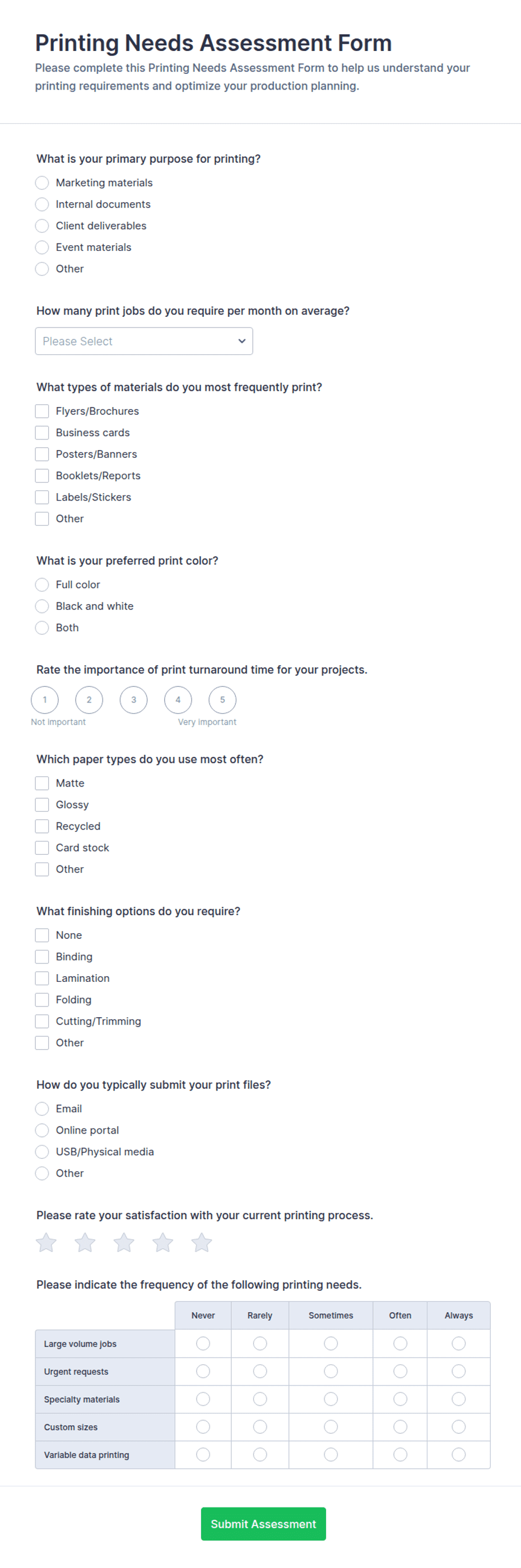
Task: Open the print jobs per month dropdown
Action: coord(144,341)
